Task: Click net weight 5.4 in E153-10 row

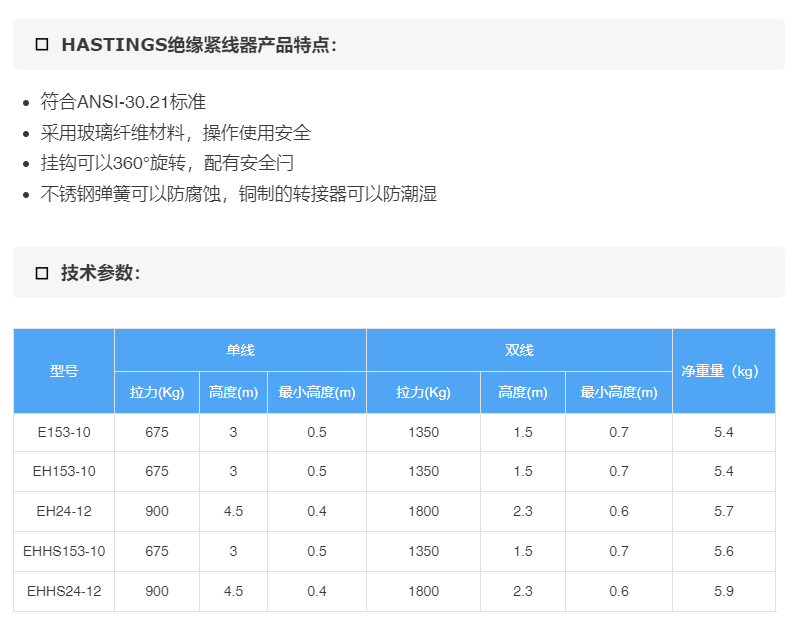Action: 723,433
